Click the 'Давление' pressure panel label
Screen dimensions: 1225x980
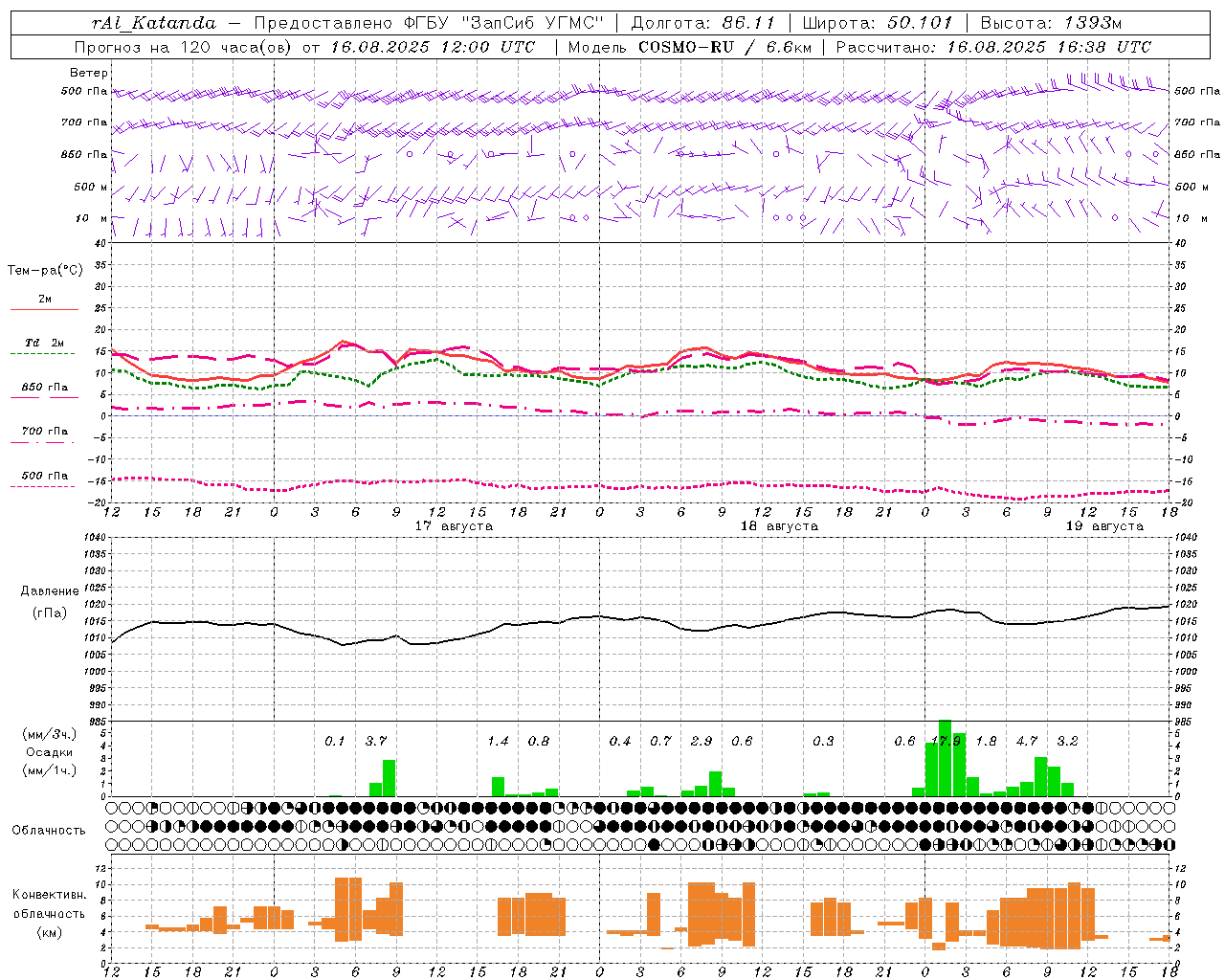(x=49, y=591)
